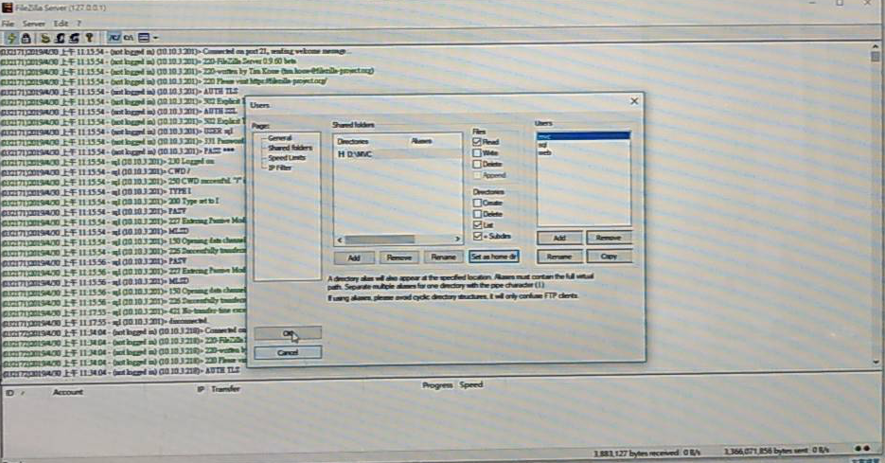Select the Shared folders page

(290, 147)
